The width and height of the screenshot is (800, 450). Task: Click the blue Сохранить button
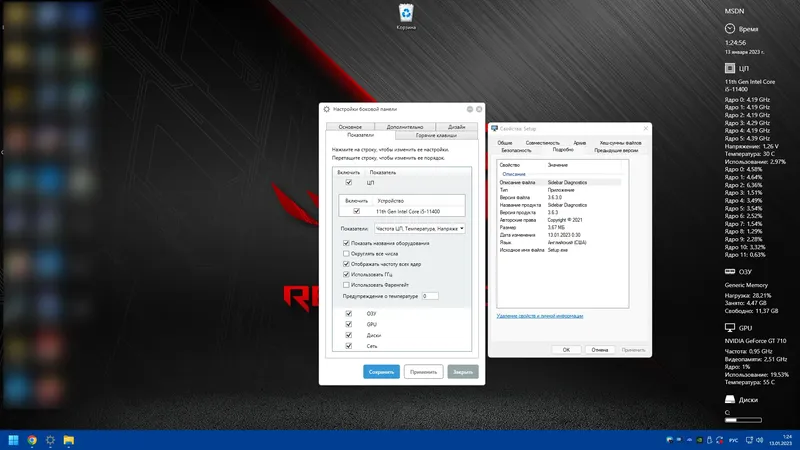[x=381, y=372]
